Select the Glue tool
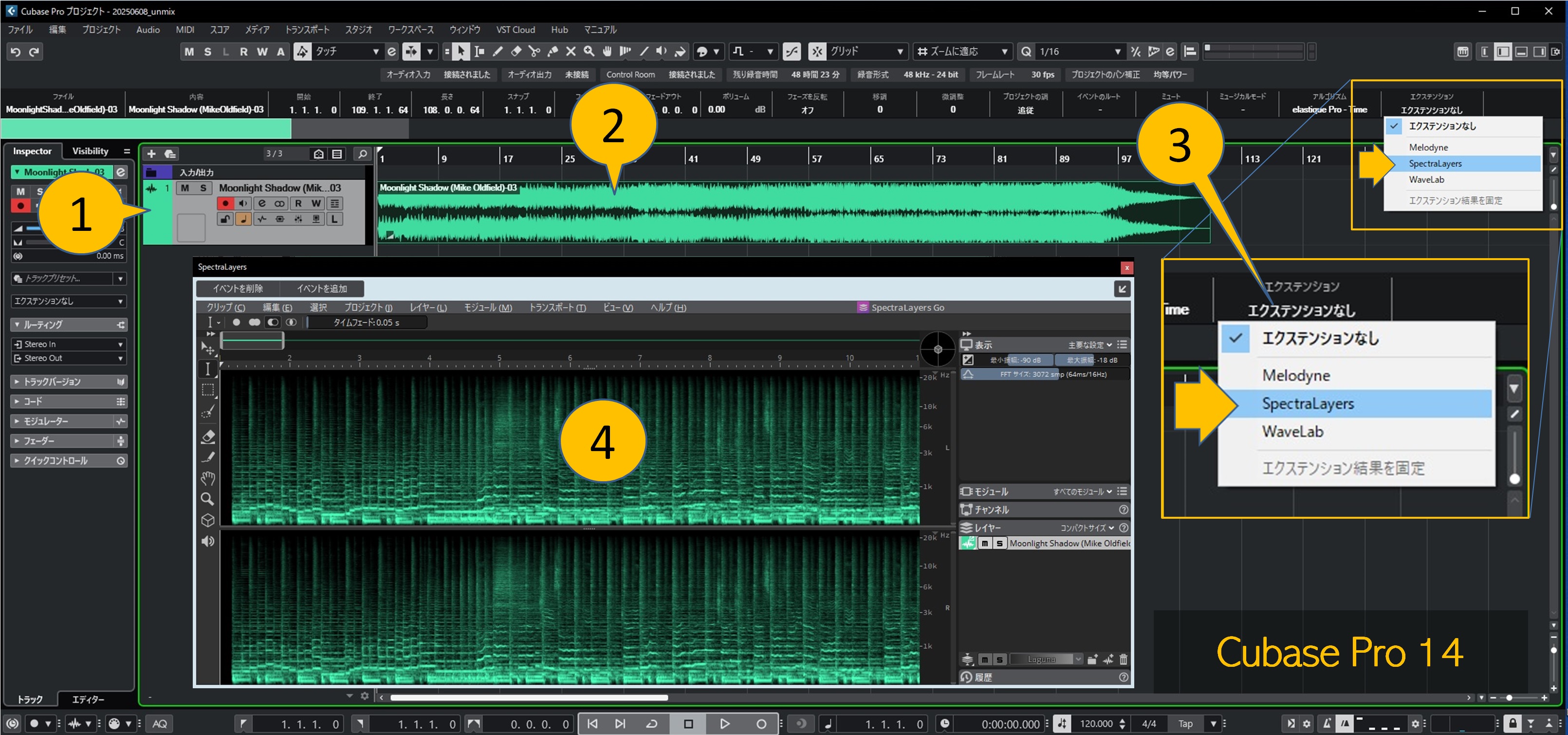The width and height of the screenshot is (1568, 735). [x=553, y=52]
